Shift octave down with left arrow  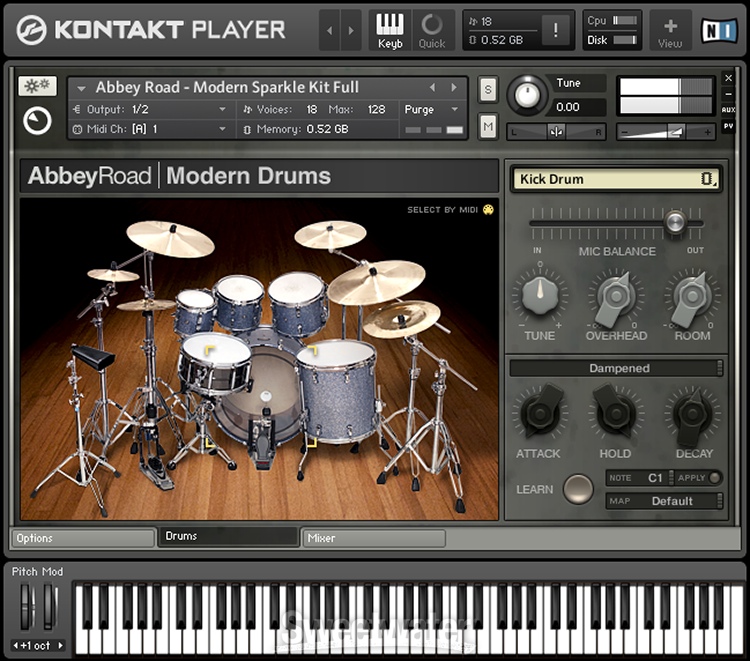coord(16,645)
